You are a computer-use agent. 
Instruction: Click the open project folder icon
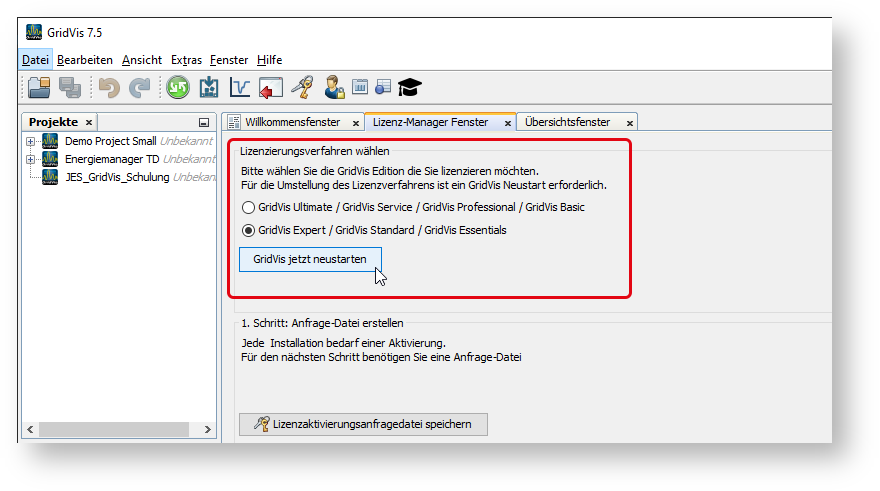[x=39, y=88]
